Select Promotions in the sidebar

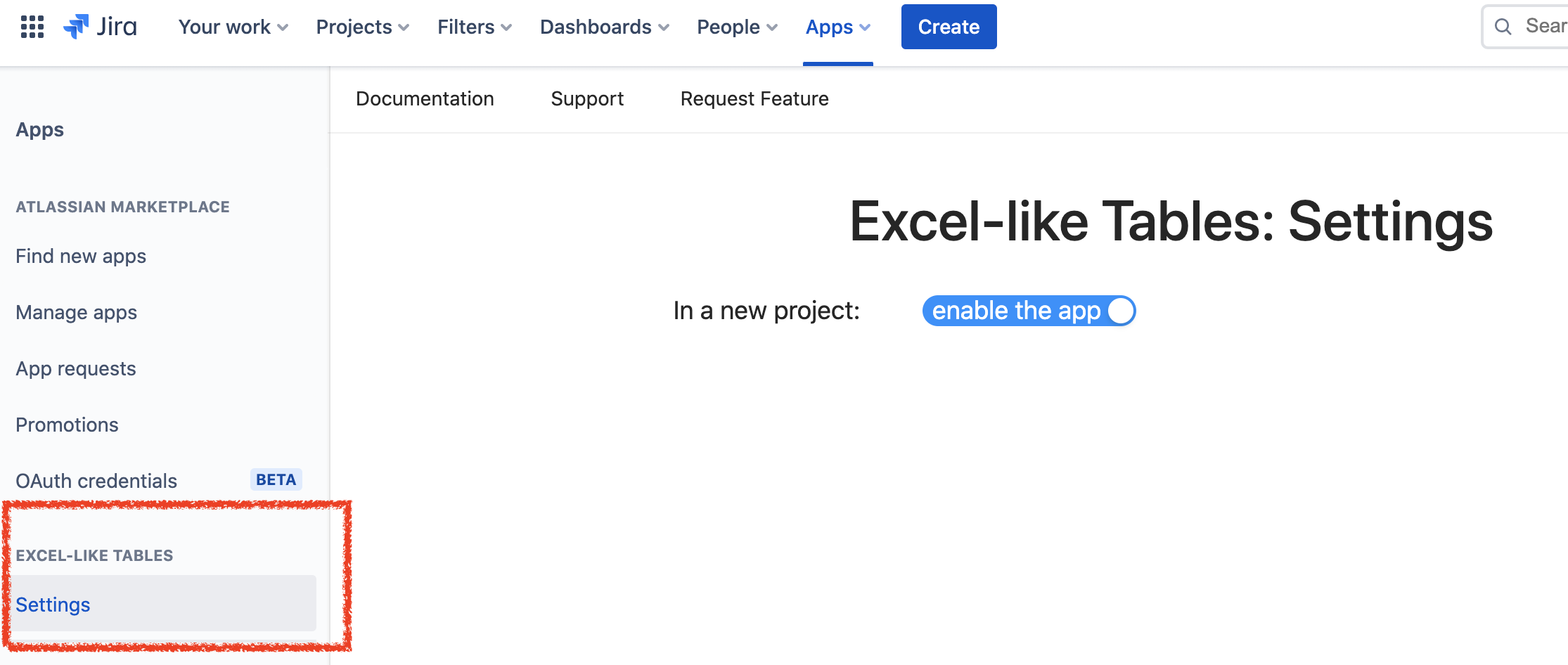[67, 425]
